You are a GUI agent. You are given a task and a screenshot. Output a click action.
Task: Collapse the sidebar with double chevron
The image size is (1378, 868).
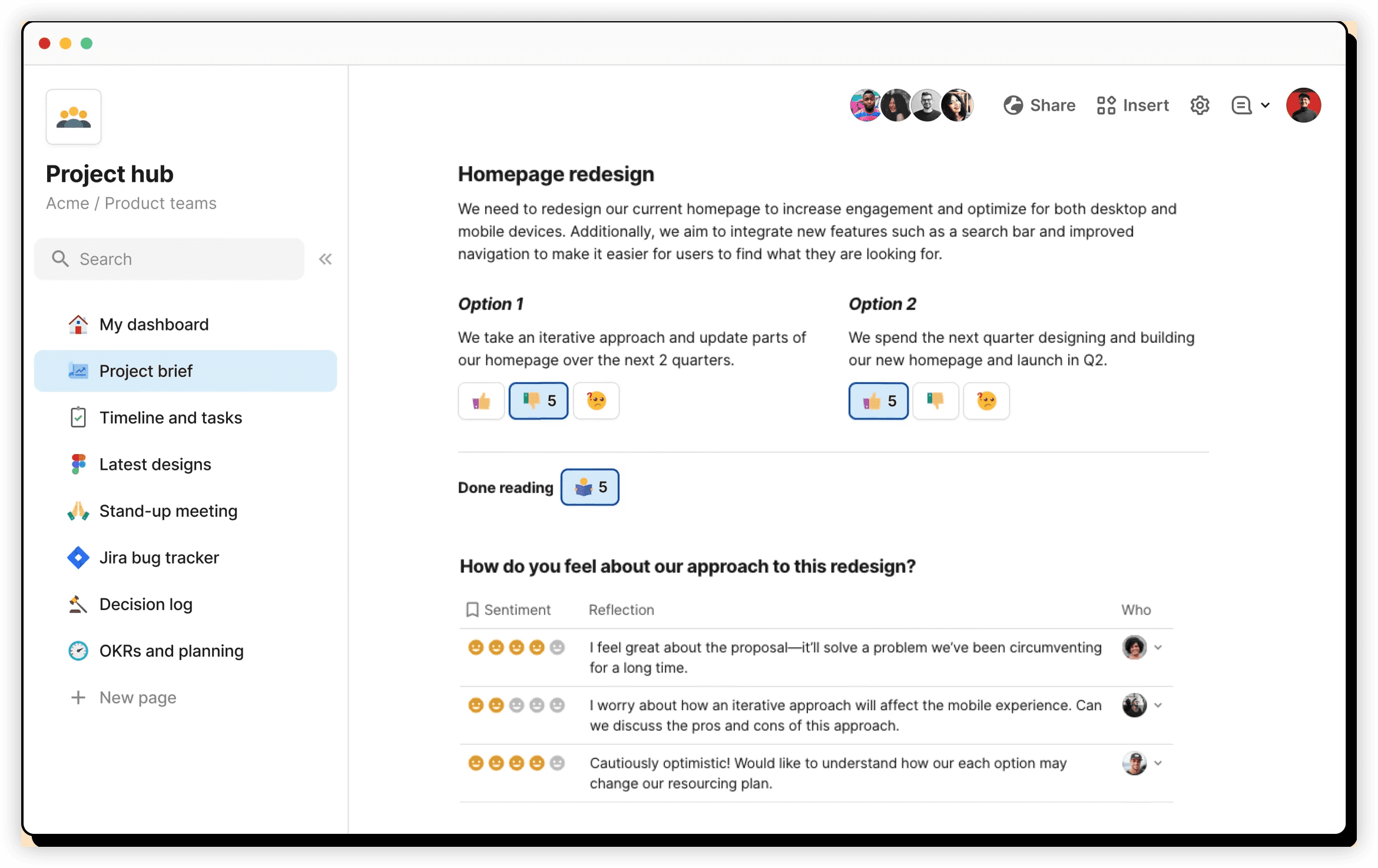tap(325, 259)
